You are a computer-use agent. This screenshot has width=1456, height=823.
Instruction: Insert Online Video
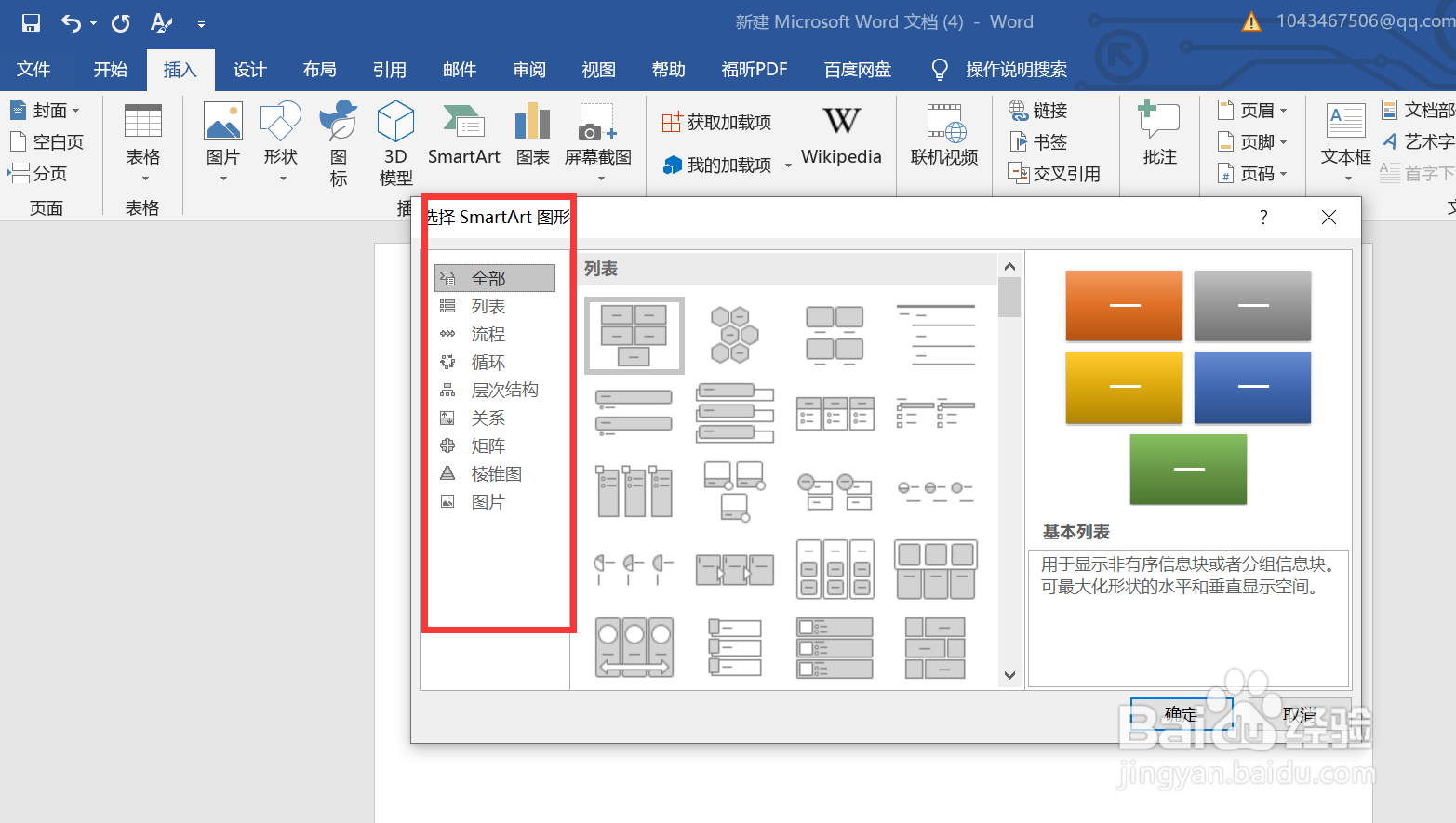click(x=944, y=136)
